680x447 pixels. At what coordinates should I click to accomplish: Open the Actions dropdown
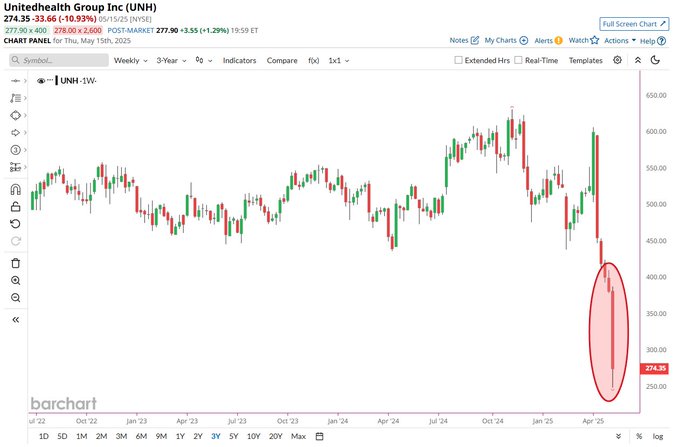(x=620, y=40)
